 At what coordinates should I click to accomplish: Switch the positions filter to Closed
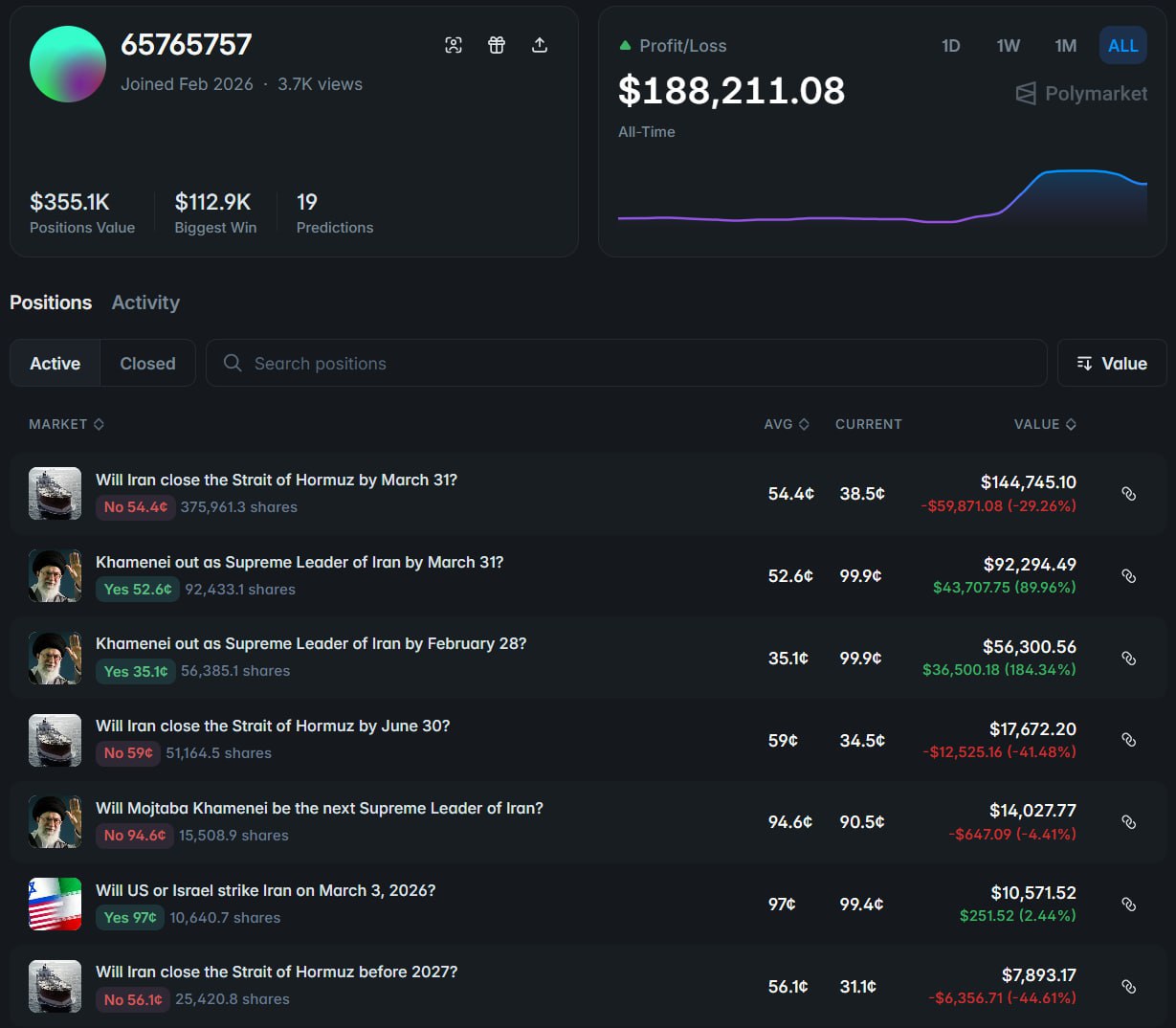(x=147, y=364)
